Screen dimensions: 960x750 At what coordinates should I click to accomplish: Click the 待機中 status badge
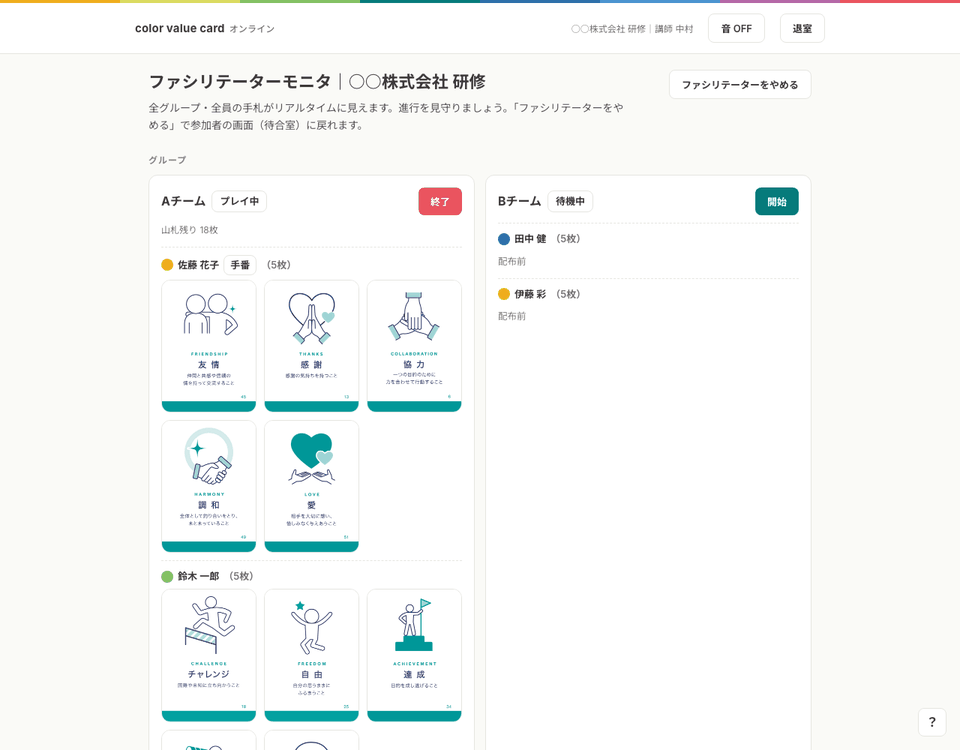coord(570,201)
